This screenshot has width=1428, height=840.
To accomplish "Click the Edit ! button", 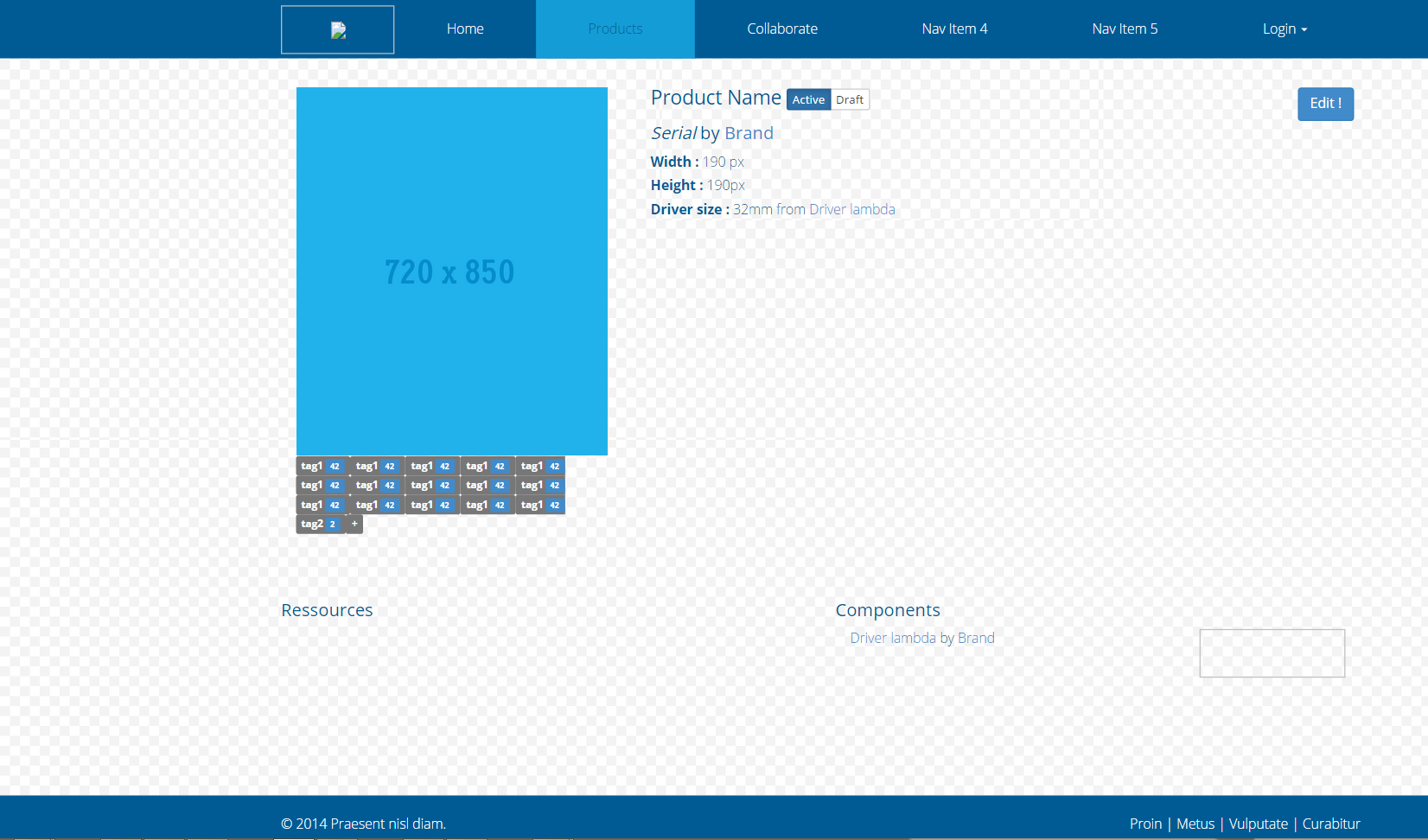I will 1325,104.
